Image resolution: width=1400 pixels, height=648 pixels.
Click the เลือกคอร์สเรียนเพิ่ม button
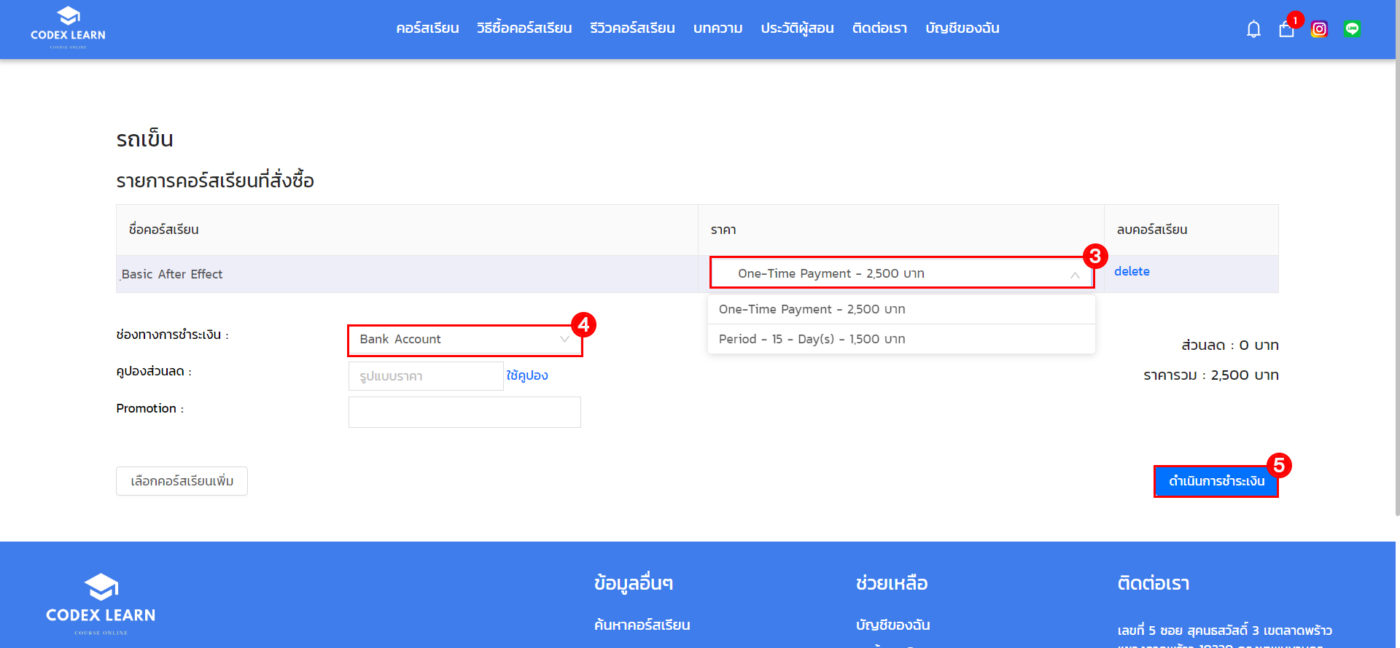(x=182, y=481)
